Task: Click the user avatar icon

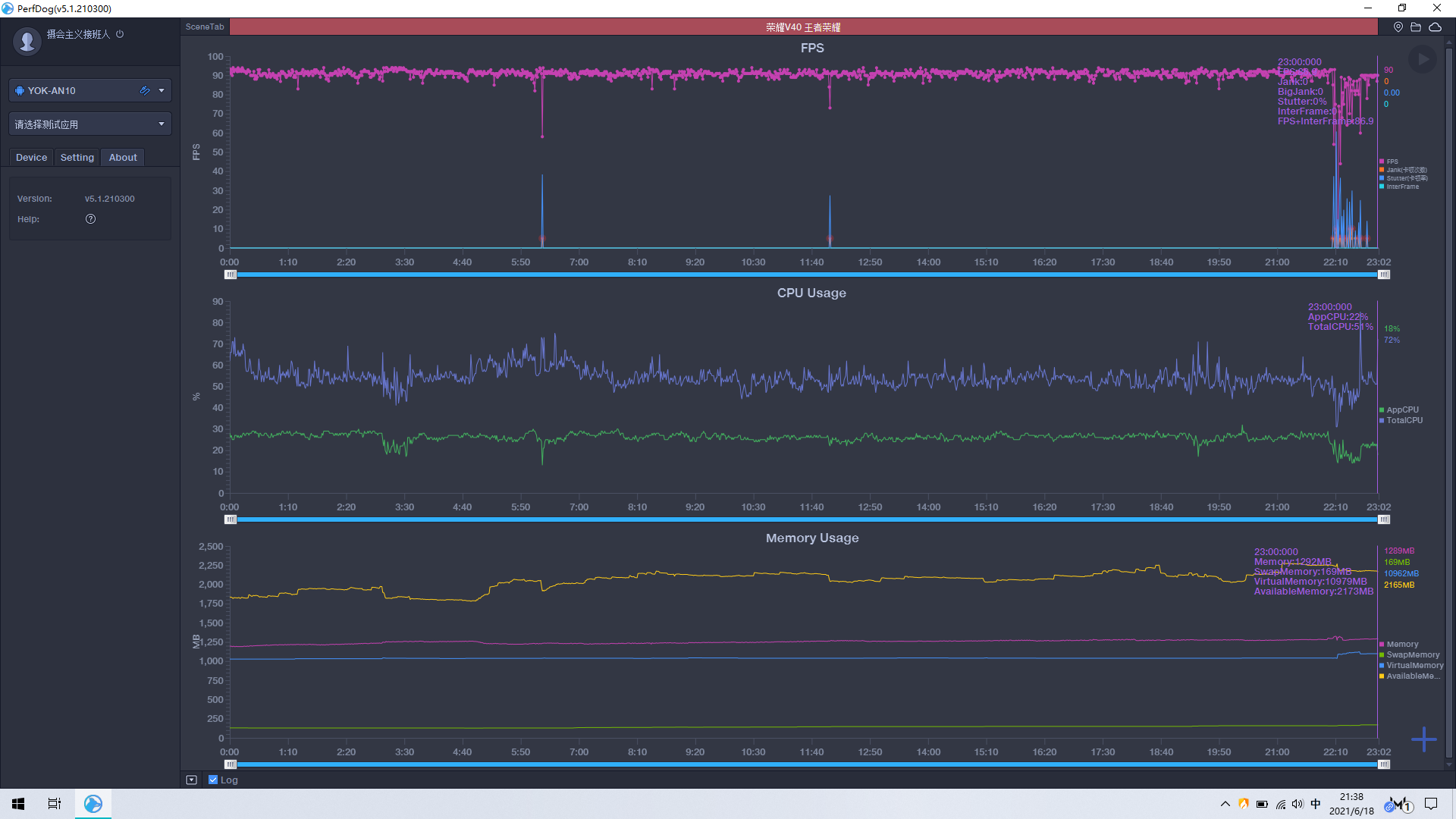Action: pyautogui.click(x=27, y=41)
